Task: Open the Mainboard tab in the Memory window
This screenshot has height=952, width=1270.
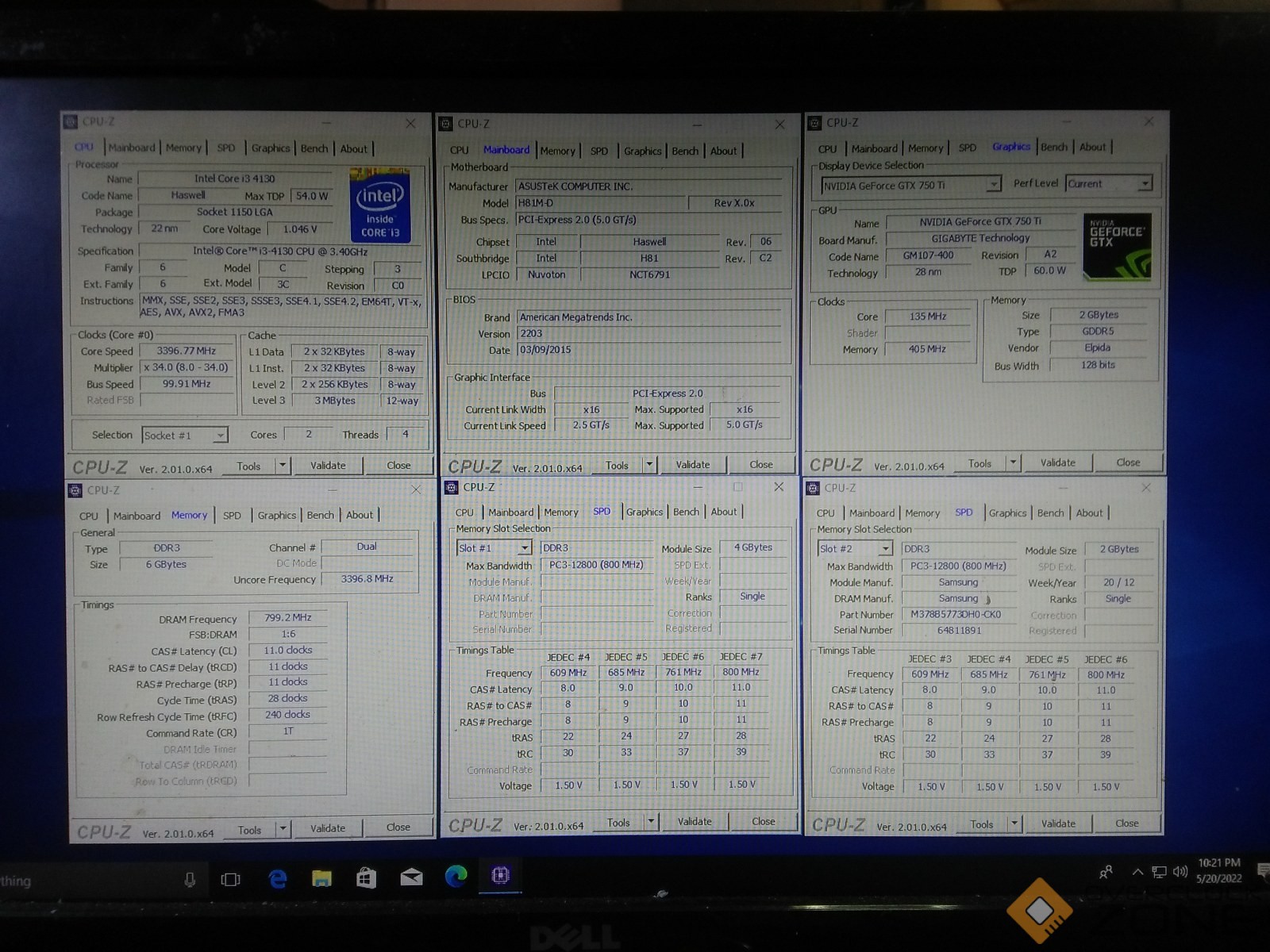Action: tap(137, 516)
